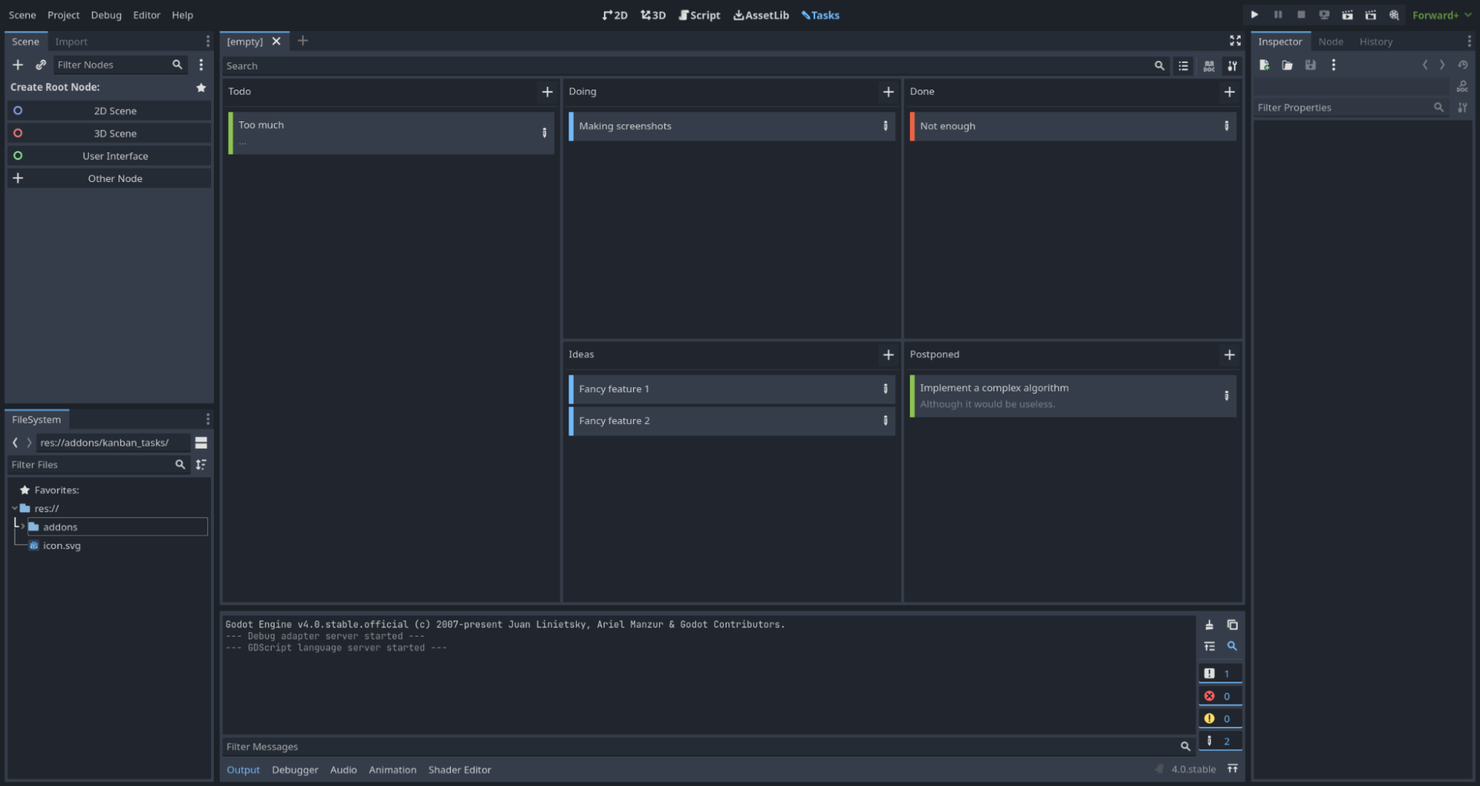Save the current resource with the floppy icon
Screen dimensions: 1480x786
(x=1311, y=64)
